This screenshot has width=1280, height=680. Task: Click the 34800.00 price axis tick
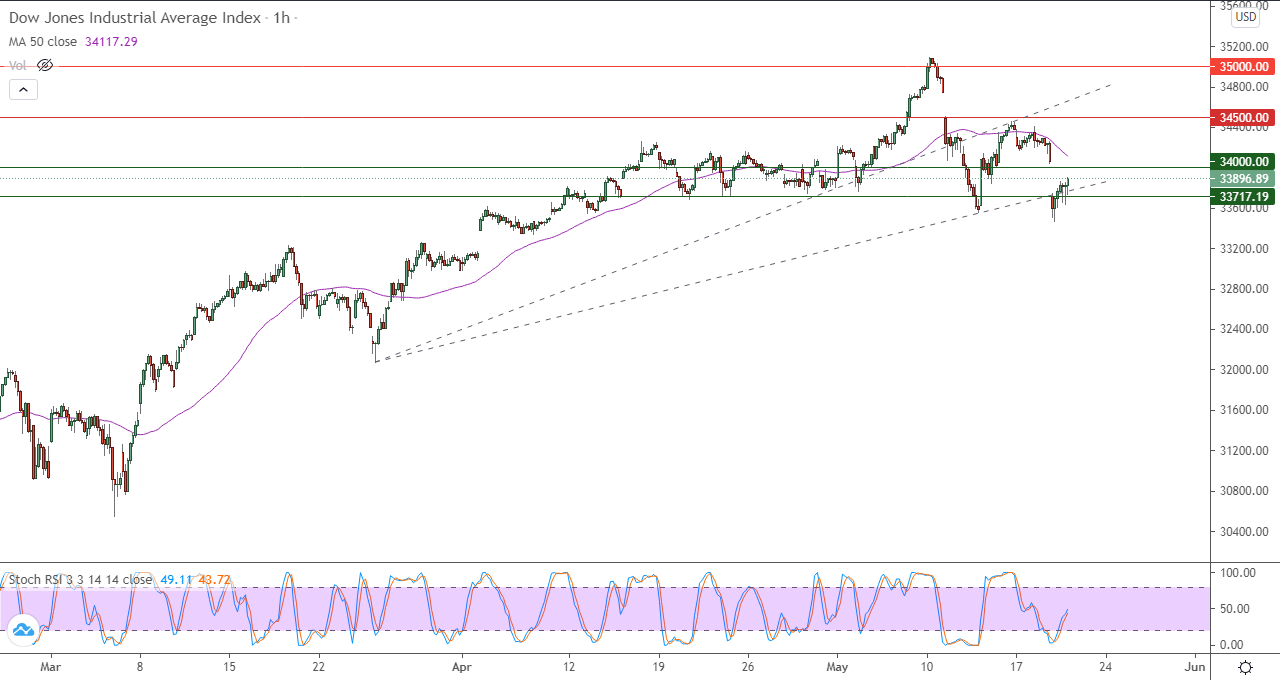tap(1243, 86)
